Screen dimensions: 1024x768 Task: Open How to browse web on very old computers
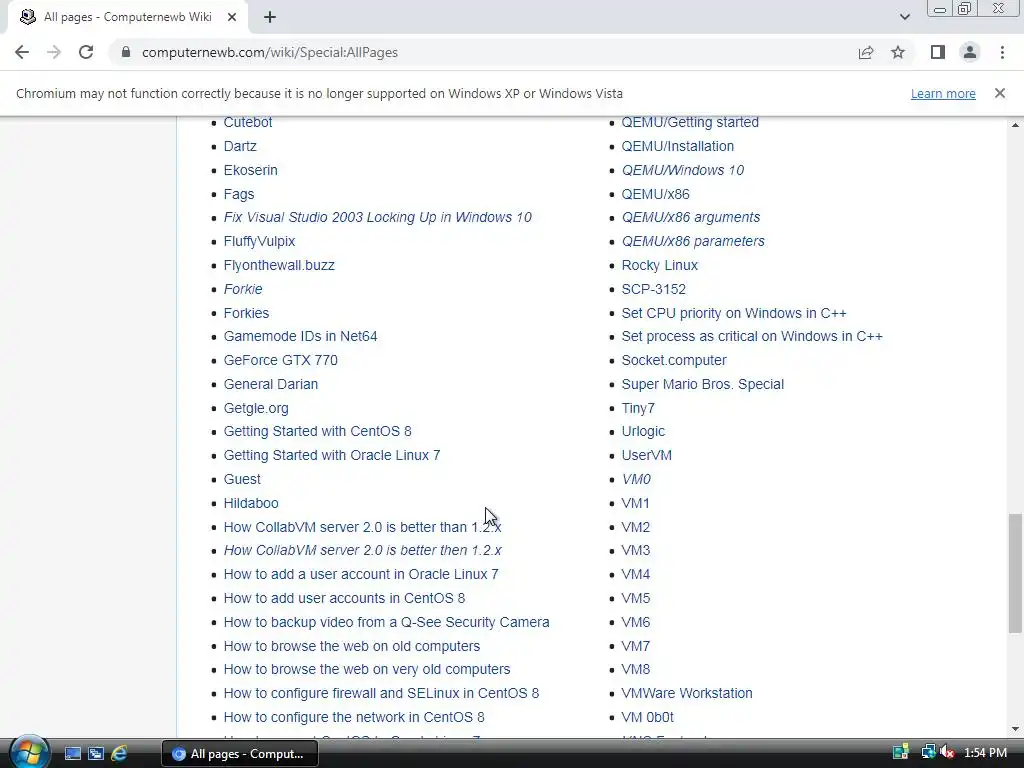point(367,669)
